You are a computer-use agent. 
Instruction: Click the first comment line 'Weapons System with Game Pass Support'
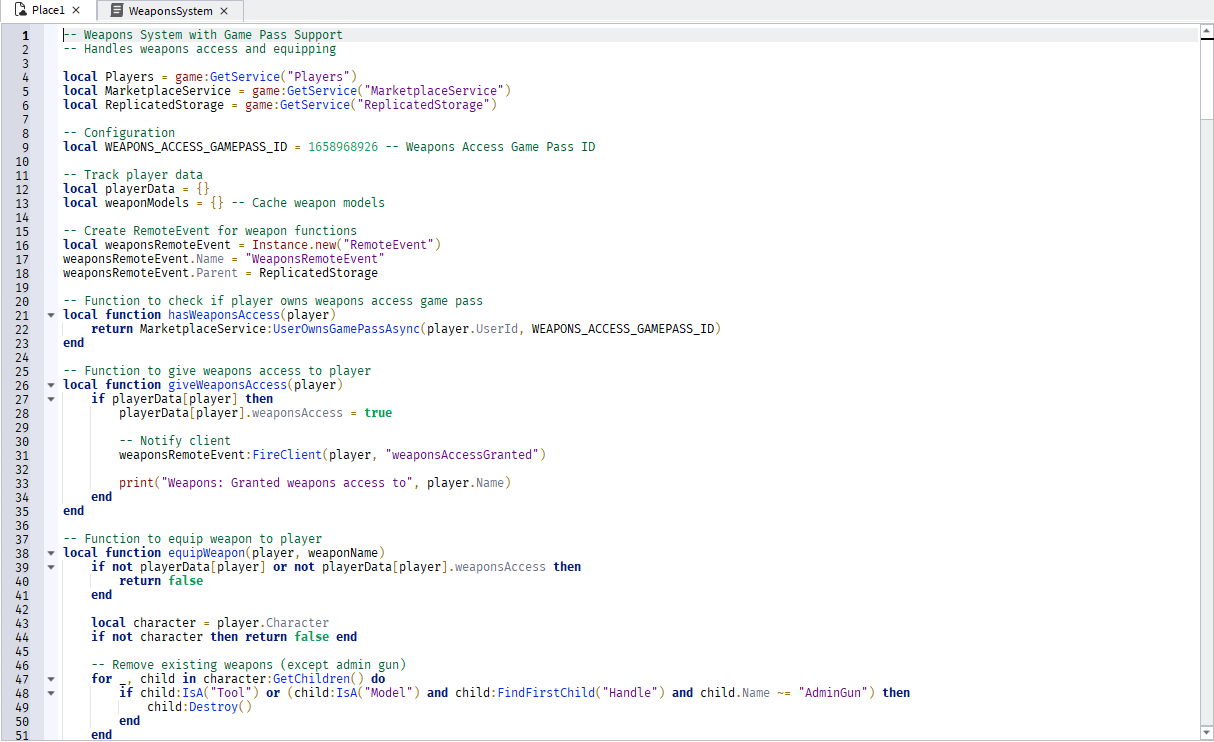point(203,35)
